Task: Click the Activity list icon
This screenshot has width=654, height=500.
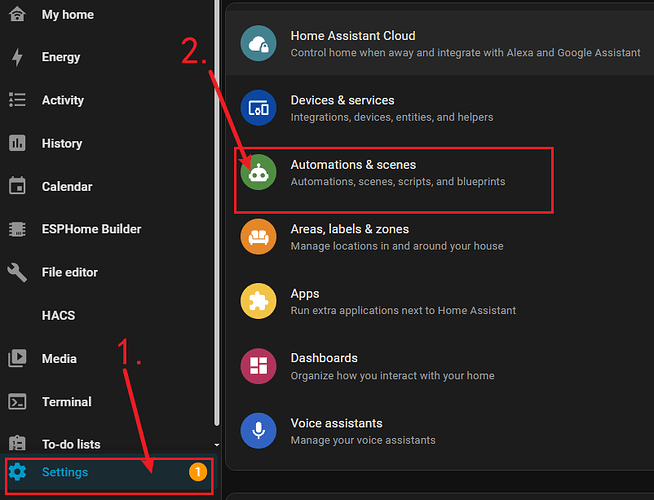Action: (17, 100)
